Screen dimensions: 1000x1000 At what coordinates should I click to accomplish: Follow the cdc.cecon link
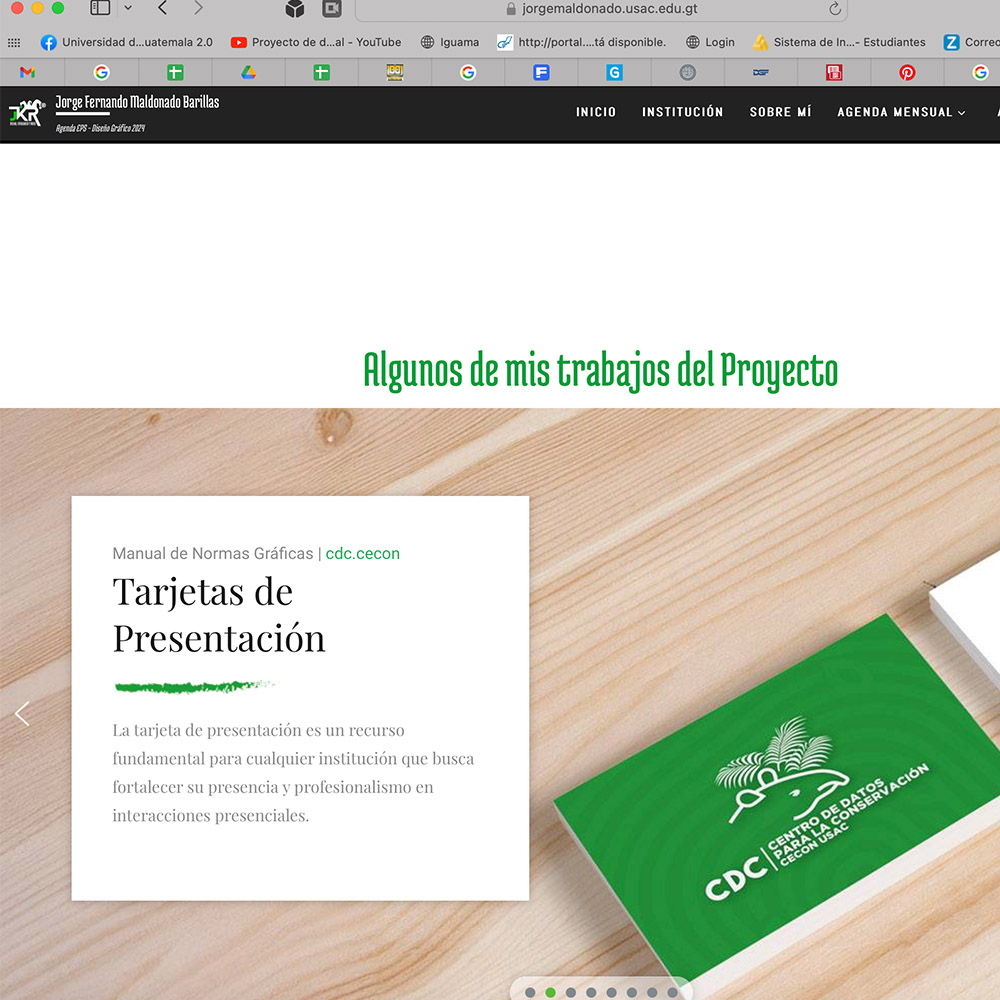362,554
